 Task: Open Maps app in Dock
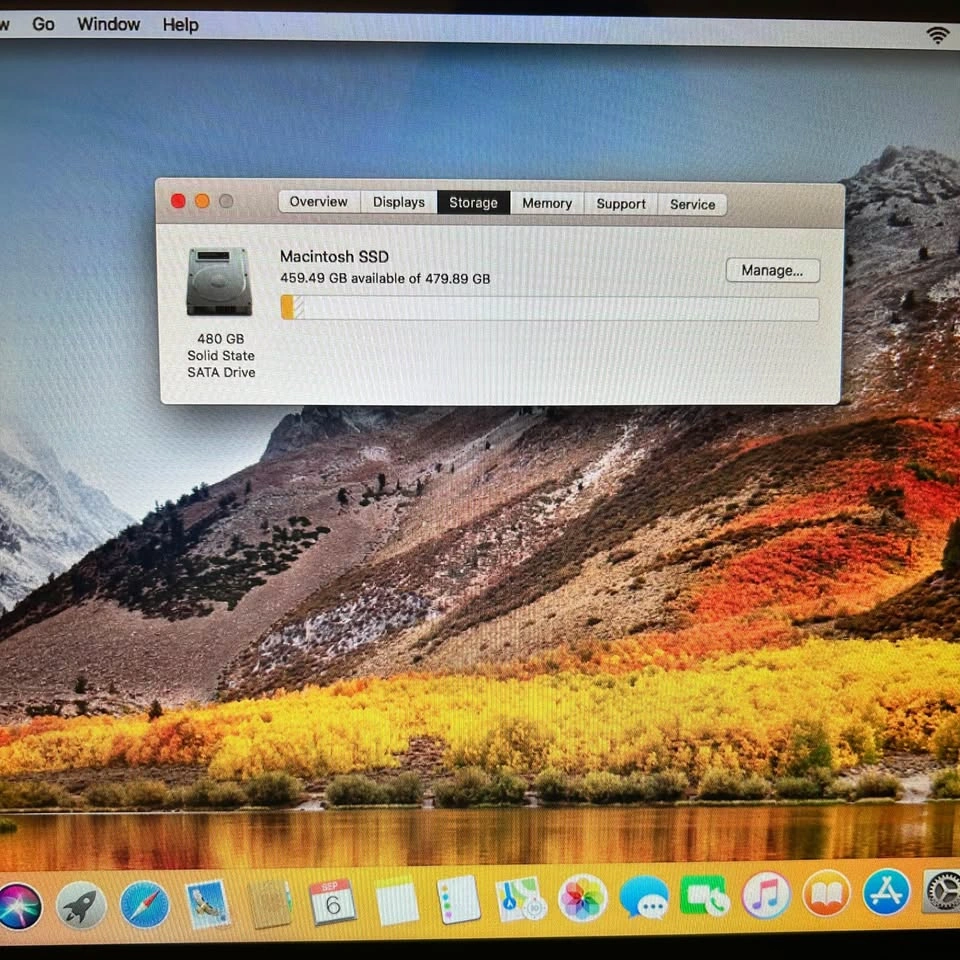click(520, 899)
